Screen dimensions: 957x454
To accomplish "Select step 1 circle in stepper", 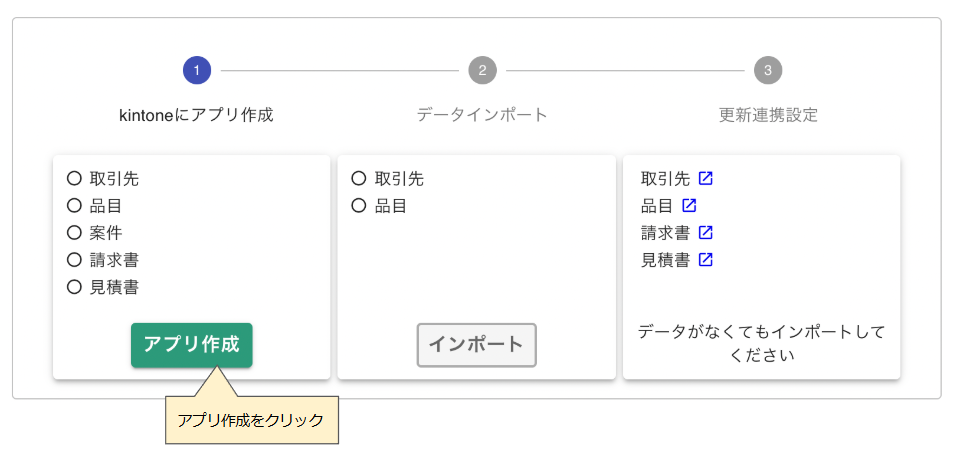I will tap(197, 71).
